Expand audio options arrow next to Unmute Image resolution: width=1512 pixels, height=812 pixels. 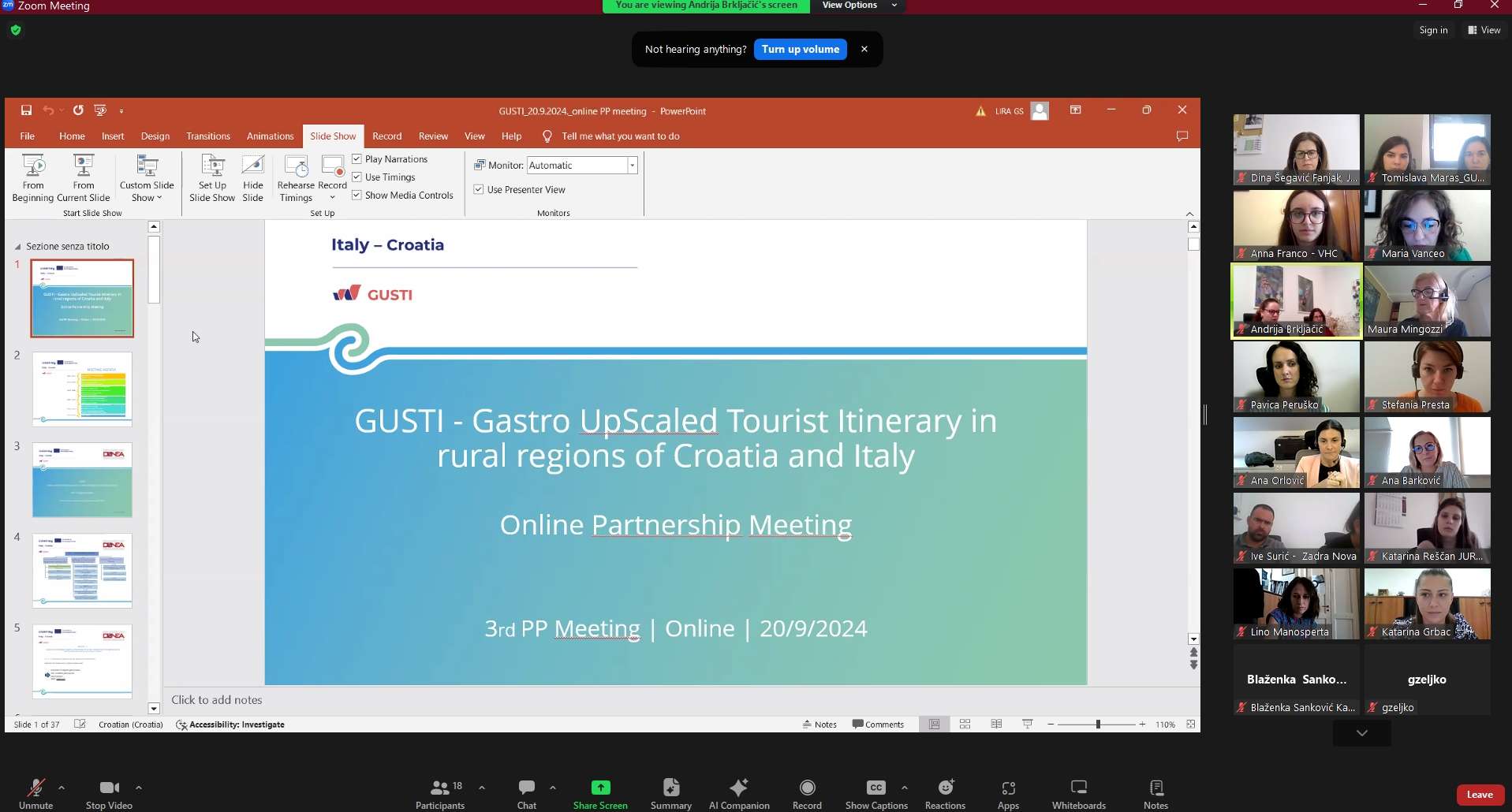point(62,788)
